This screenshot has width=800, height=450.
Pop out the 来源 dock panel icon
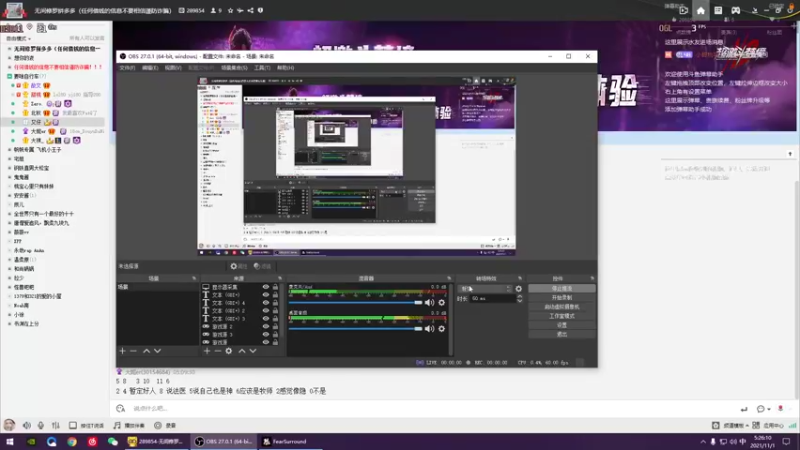coord(280,279)
